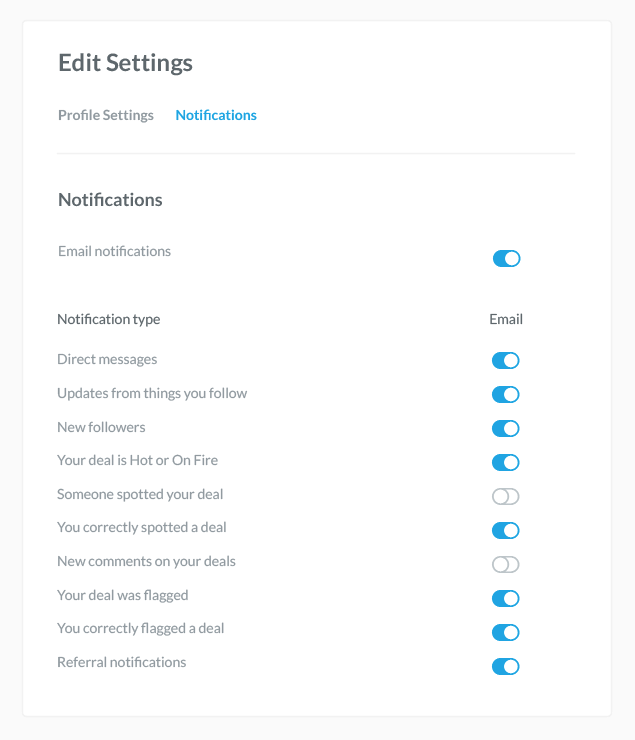Open the Profile Settings tab
The height and width of the screenshot is (740, 635).
point(106,115)
